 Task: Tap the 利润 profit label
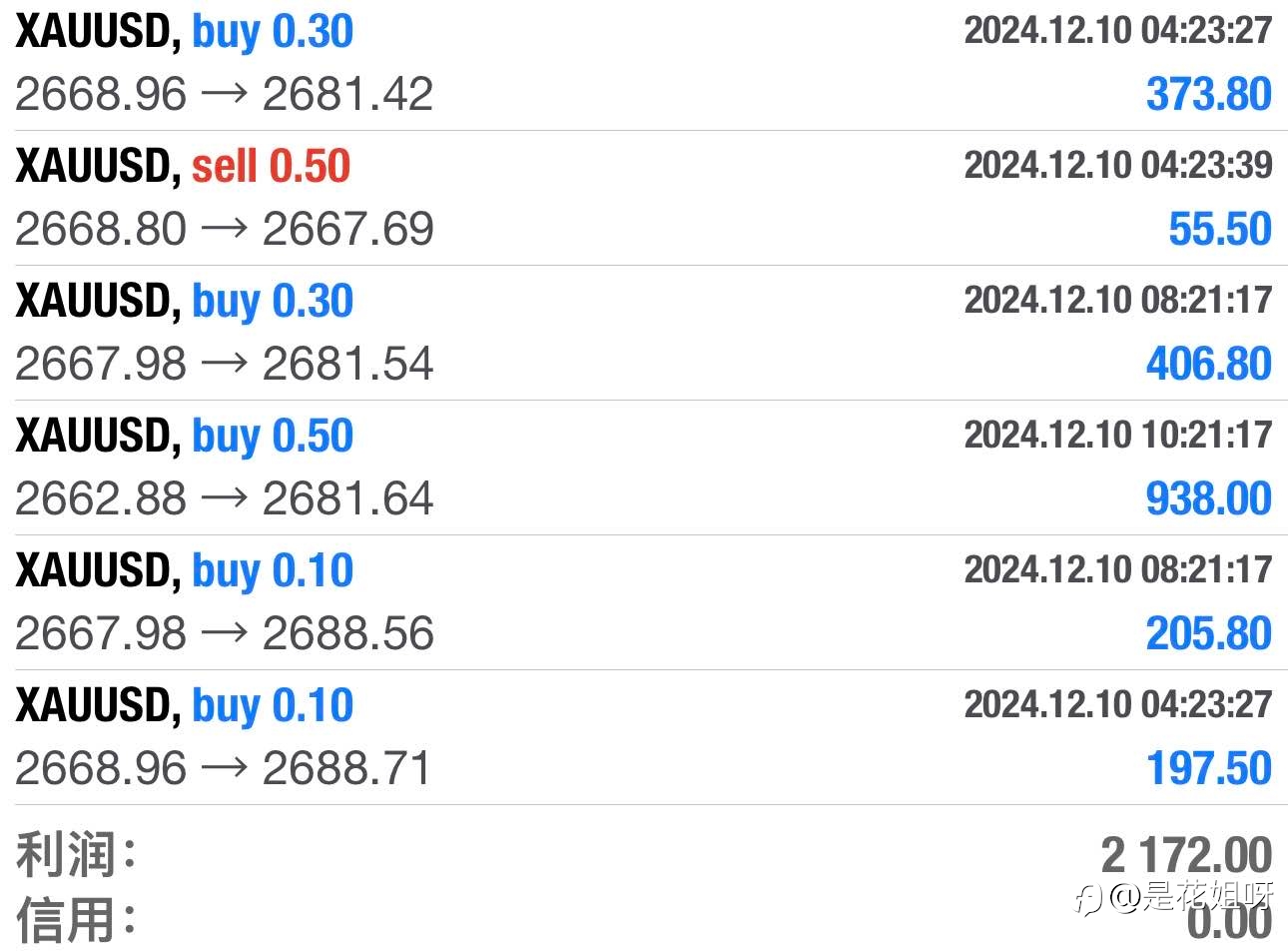tap(76, 855)
